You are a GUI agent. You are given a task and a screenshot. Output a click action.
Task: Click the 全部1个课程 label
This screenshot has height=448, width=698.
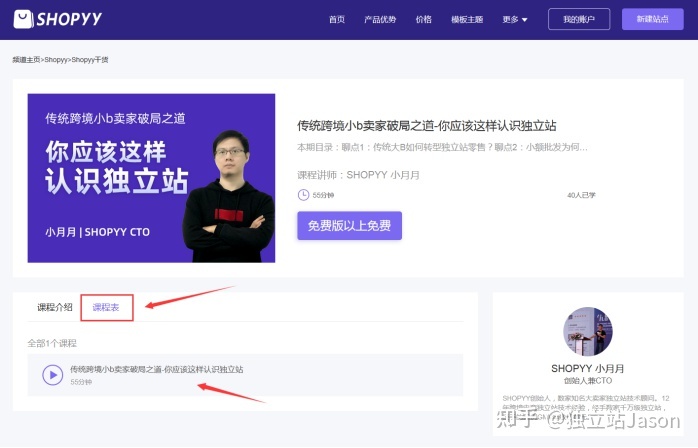(x=52, y=343)
